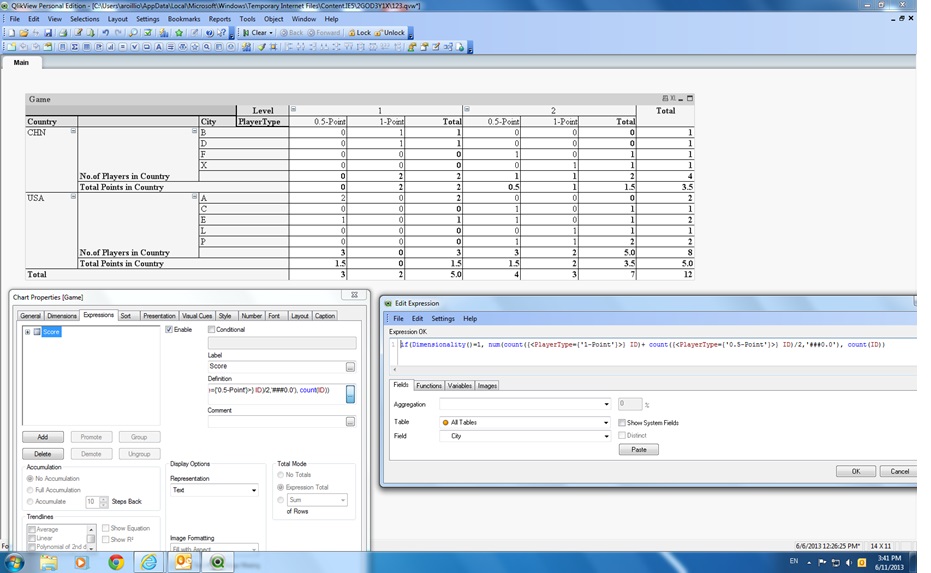Uncheck the Enable checkbox
931x573 pixels.
(170, 330)
